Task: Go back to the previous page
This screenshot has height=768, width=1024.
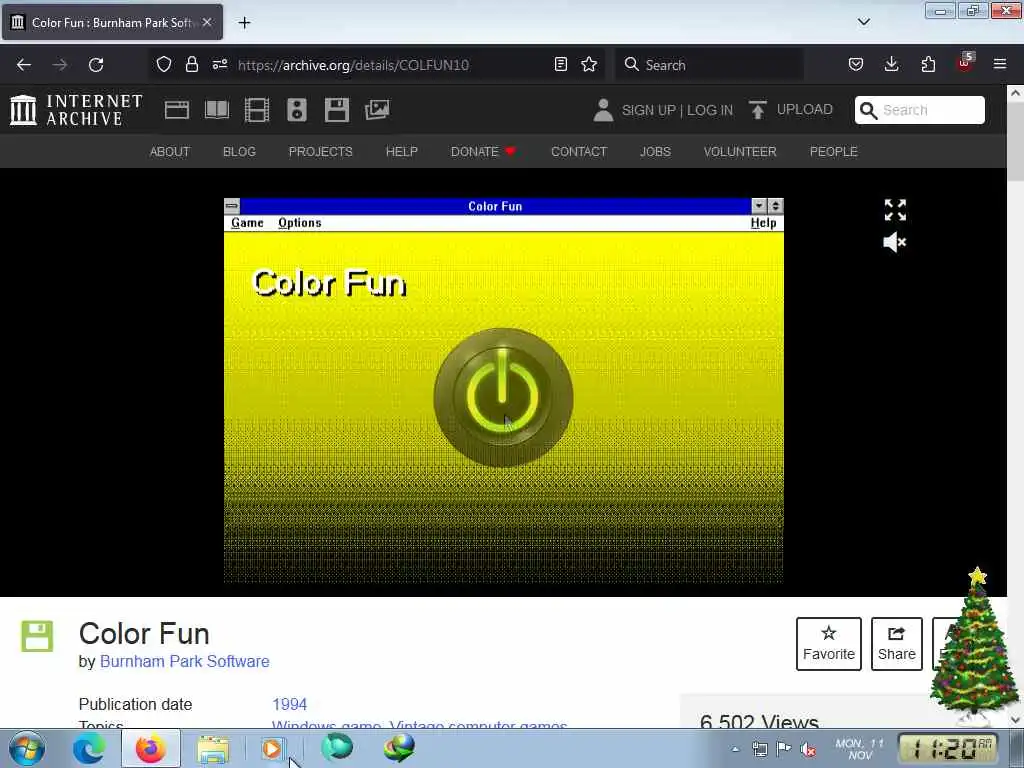Action: point(24,65)
